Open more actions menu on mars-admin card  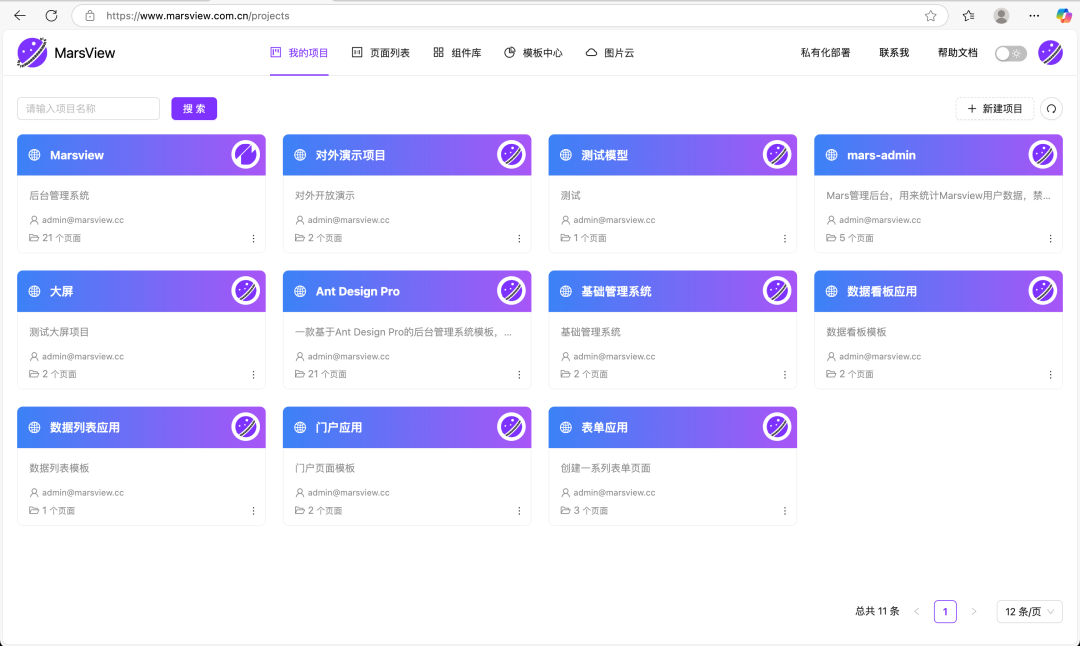[x=1050, y=239]
